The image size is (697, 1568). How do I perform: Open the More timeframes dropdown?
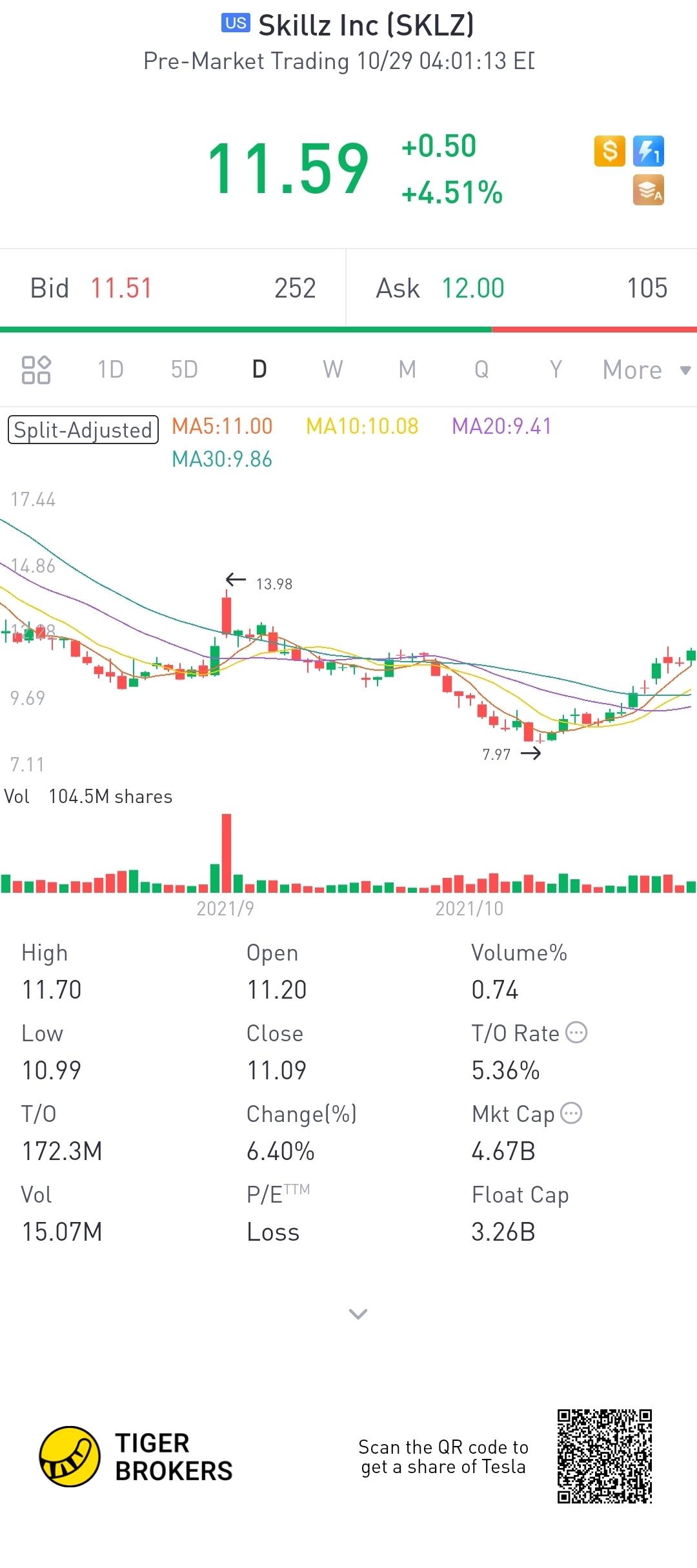tap(647, 370)
